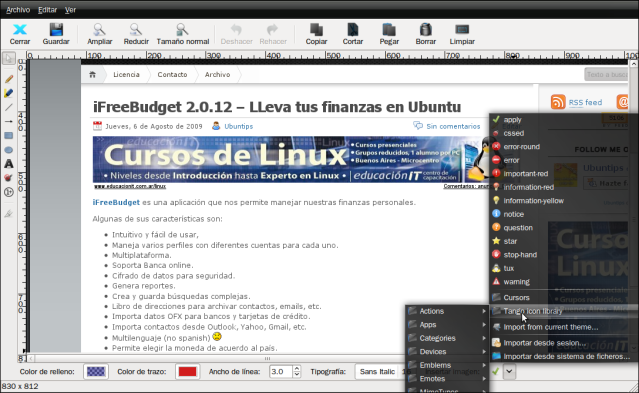Zoom in with Ampliar
This screenshot has height=393, width=639.
(x=99, y=34)
